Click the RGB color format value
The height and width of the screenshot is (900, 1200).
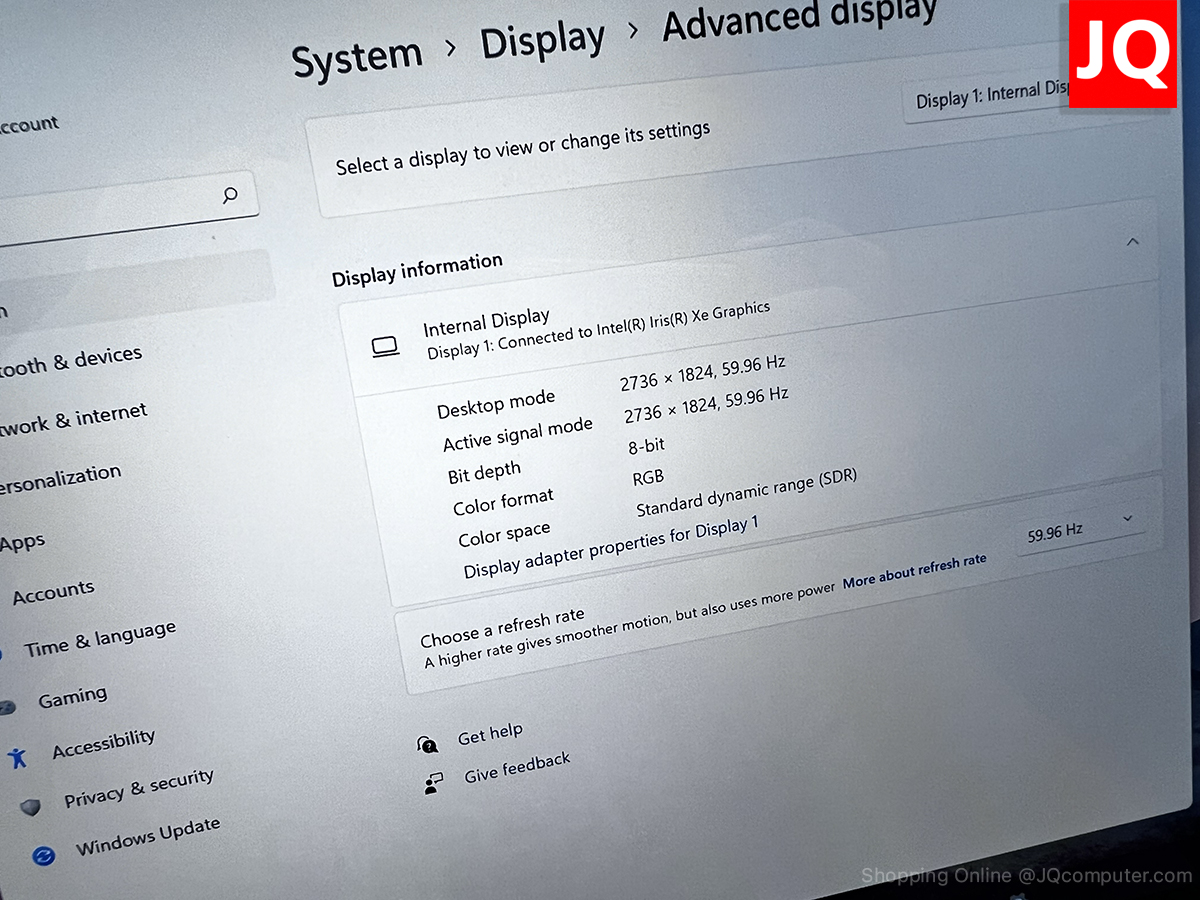(x=648, y=479)
